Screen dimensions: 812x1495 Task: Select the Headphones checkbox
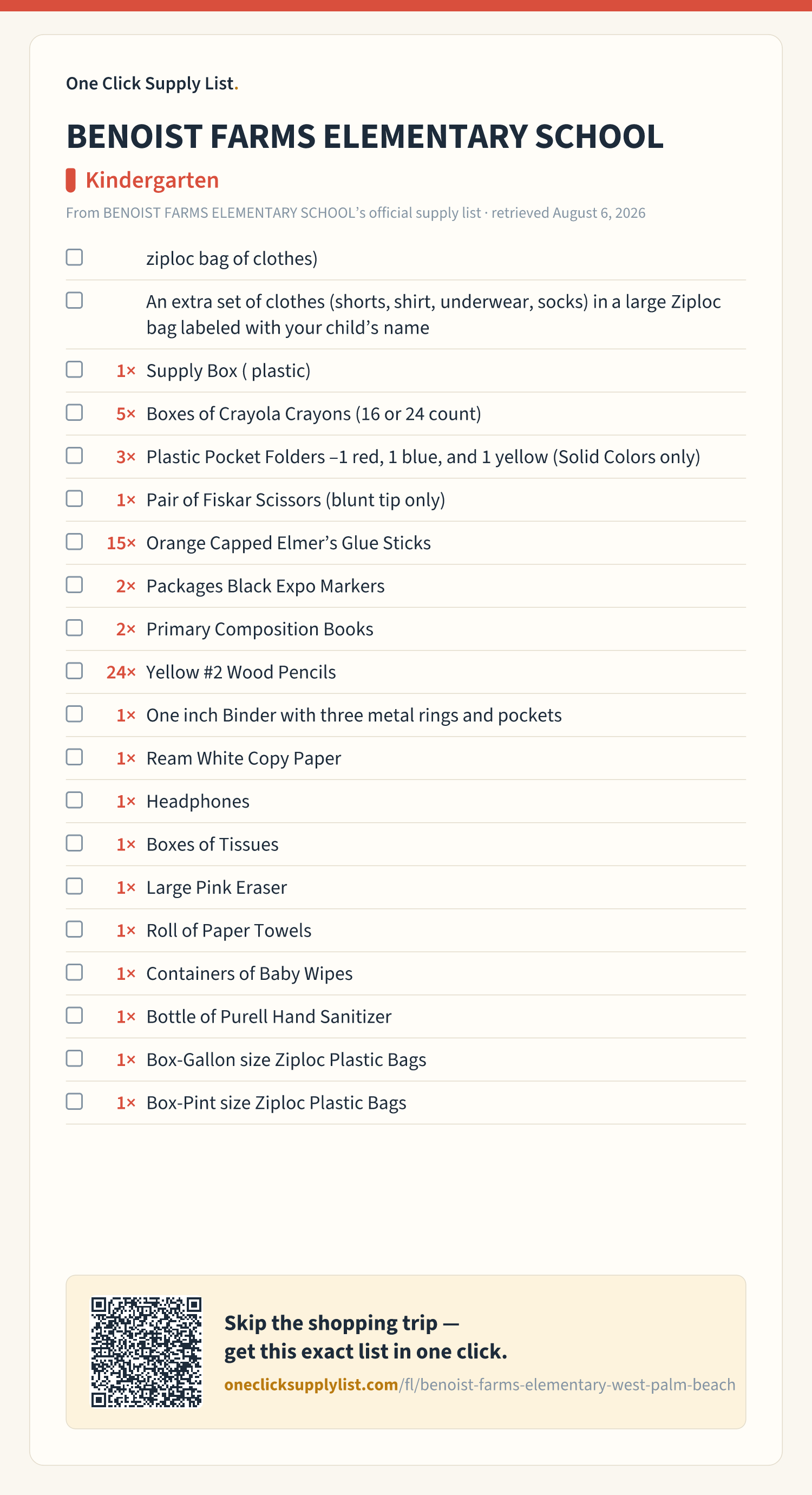coord(74,799)
